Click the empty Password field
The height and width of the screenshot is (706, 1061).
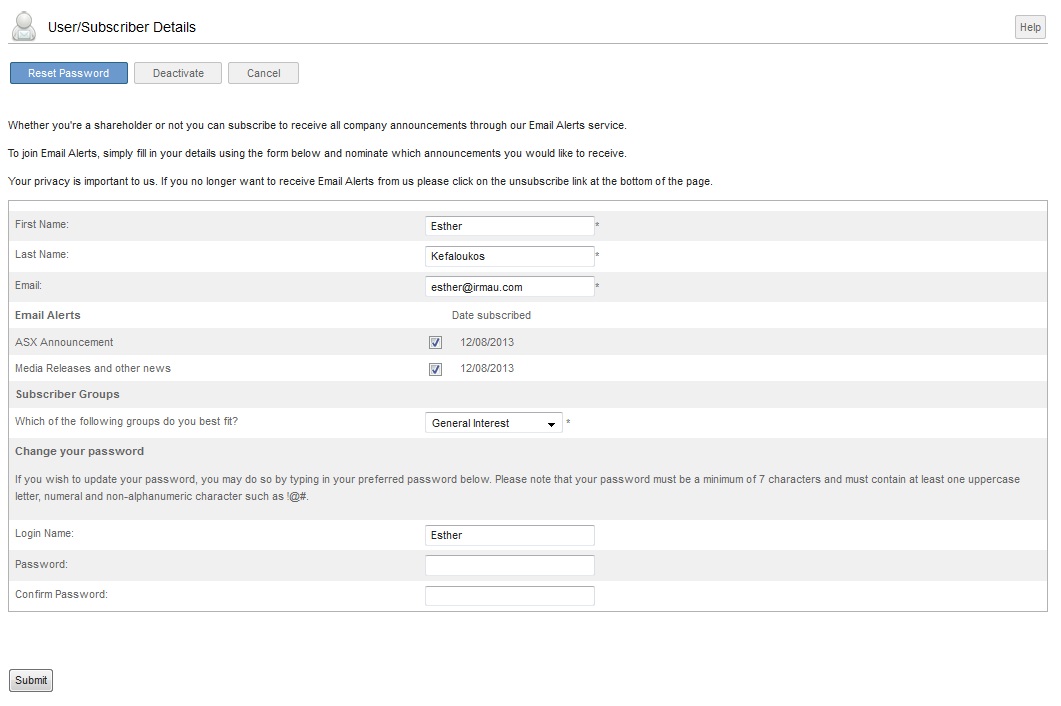pyautogui.click(x=510, y=565)
